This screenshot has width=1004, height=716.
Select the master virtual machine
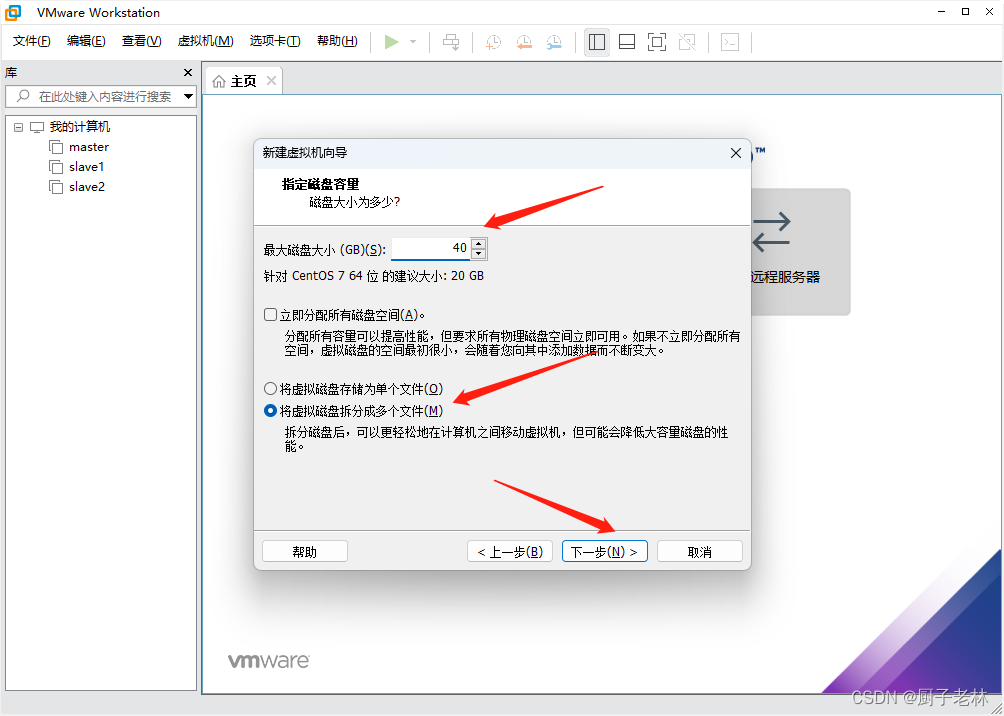[x=89, y=147]
